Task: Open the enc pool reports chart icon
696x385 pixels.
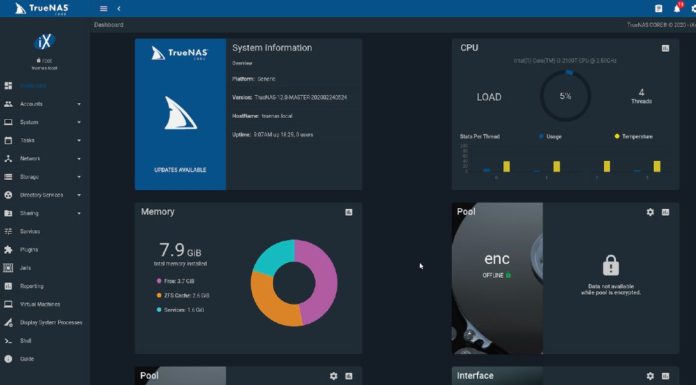Action: click(x=665, y=212)
